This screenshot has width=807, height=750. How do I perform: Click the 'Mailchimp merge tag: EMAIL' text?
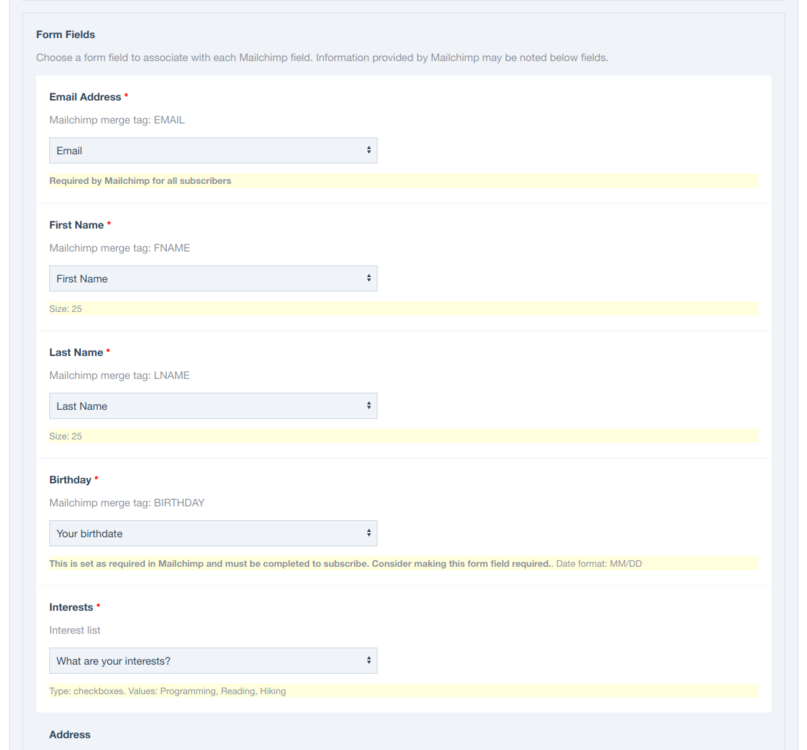[118, 120]
